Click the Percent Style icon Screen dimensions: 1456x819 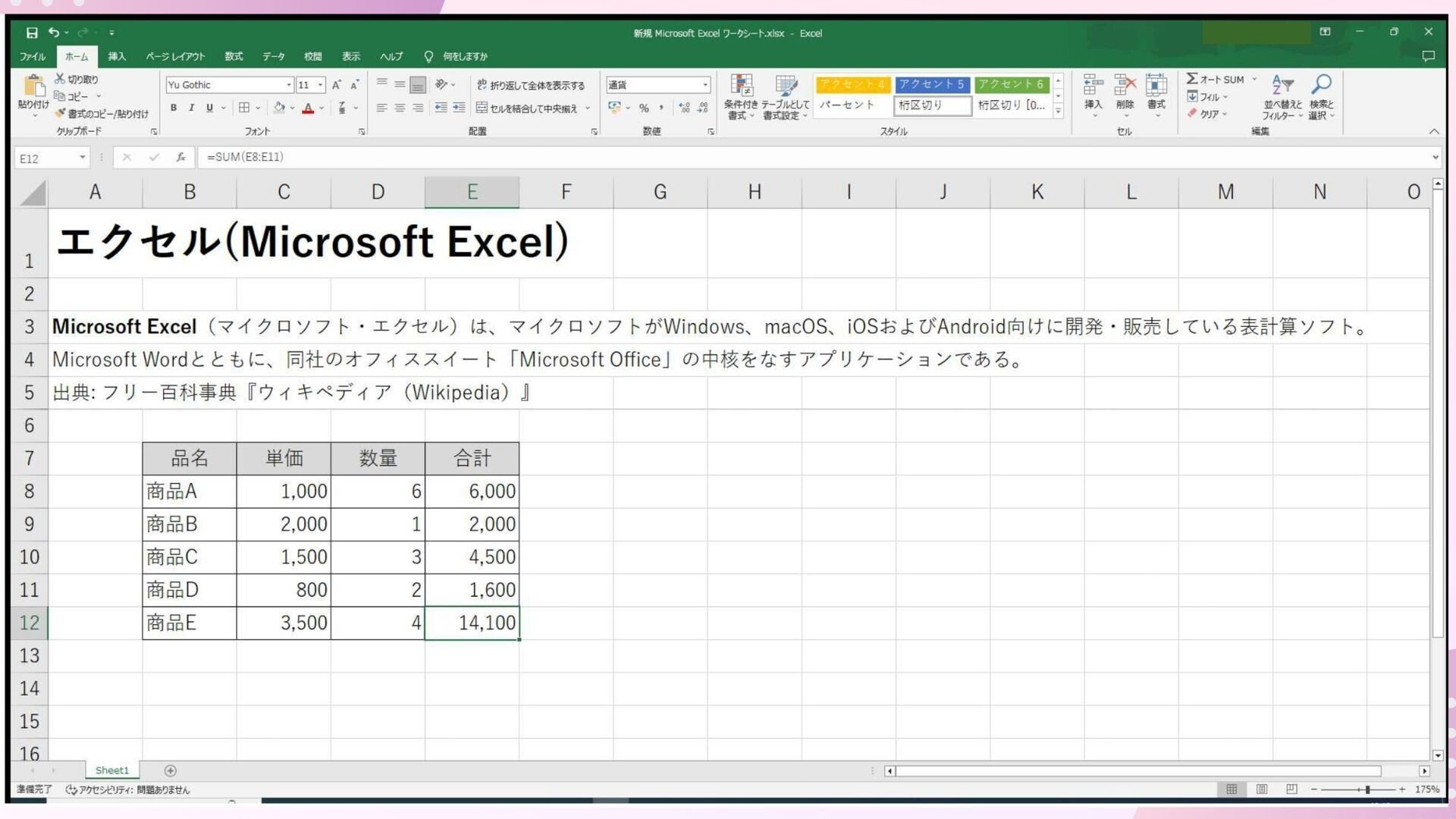click(644, 108)
